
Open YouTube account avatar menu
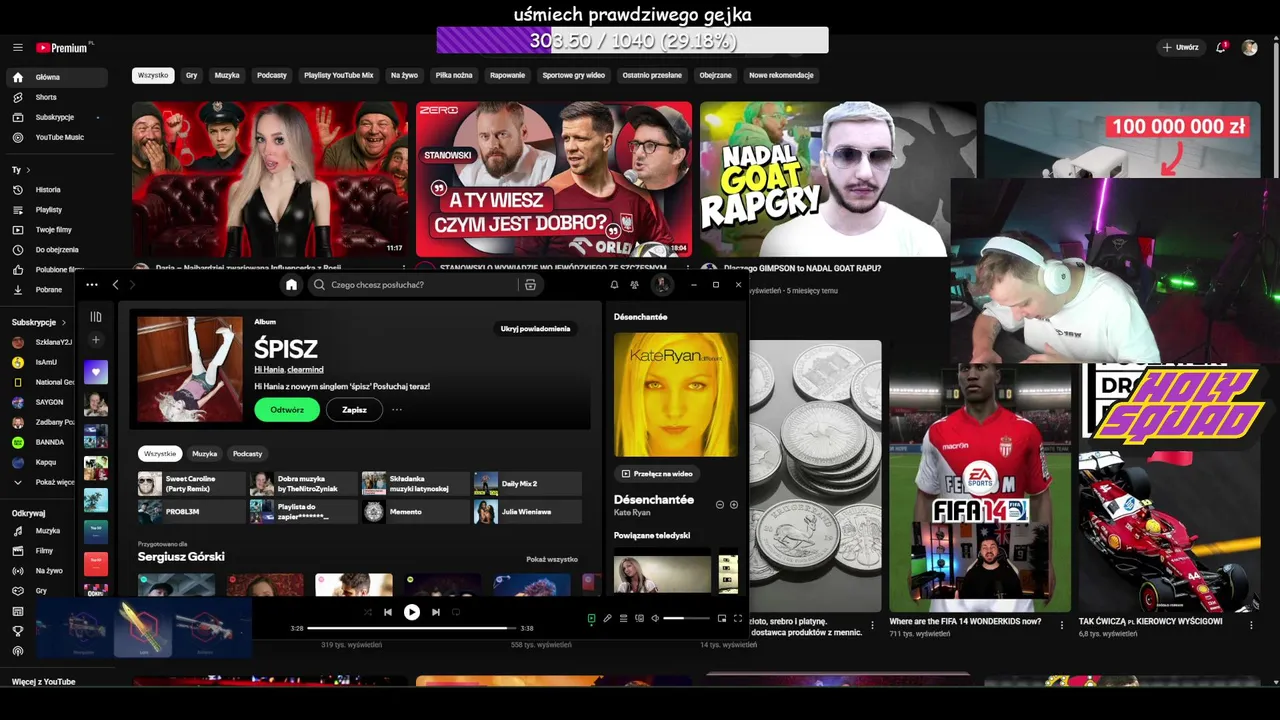(1249, 47)
